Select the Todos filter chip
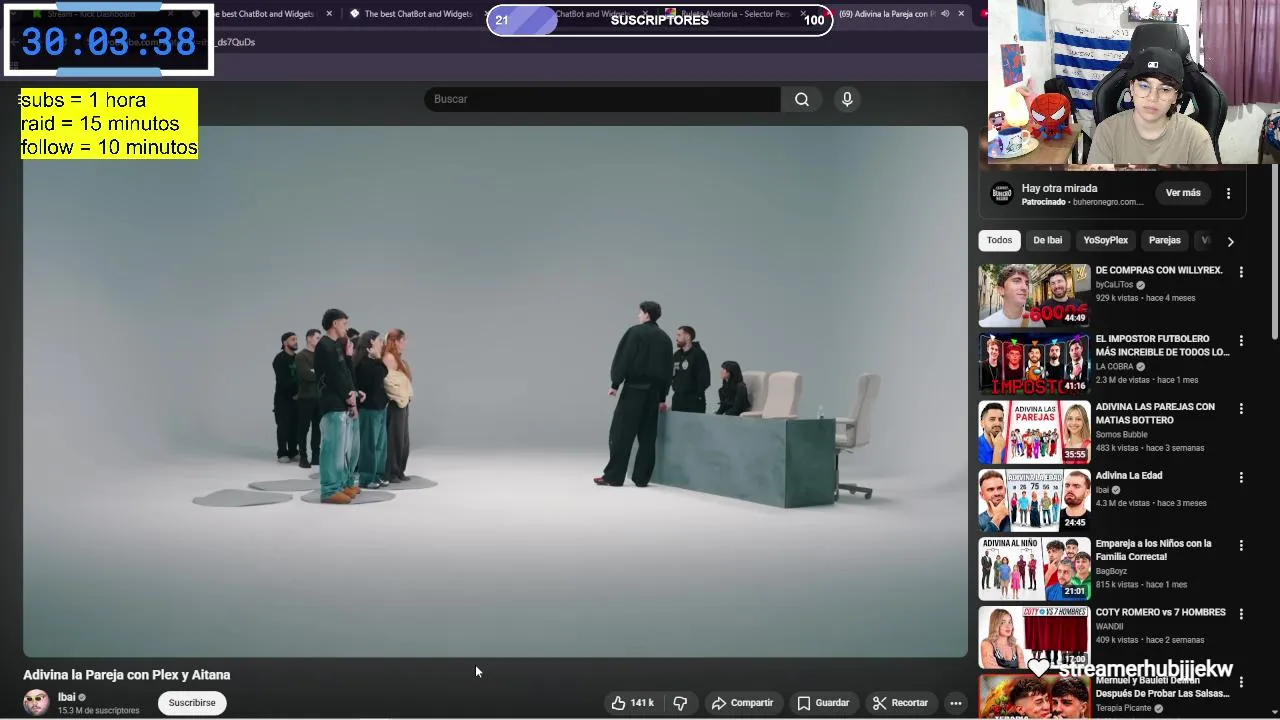This screenshot has height=720, width=1280. (x=999, y=240)
